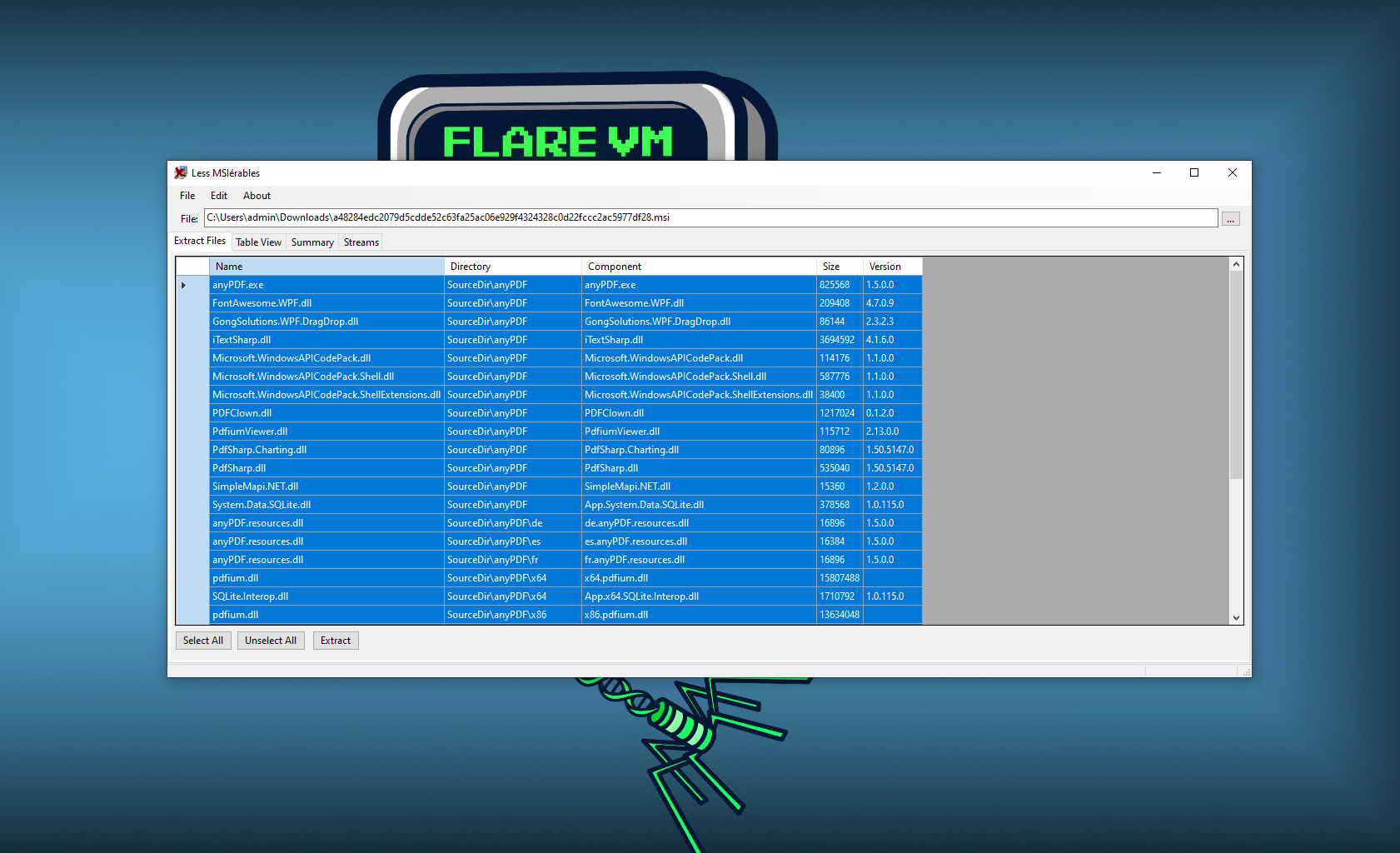Click the file list scrollbar down arrow

(x=1236, y=617)
